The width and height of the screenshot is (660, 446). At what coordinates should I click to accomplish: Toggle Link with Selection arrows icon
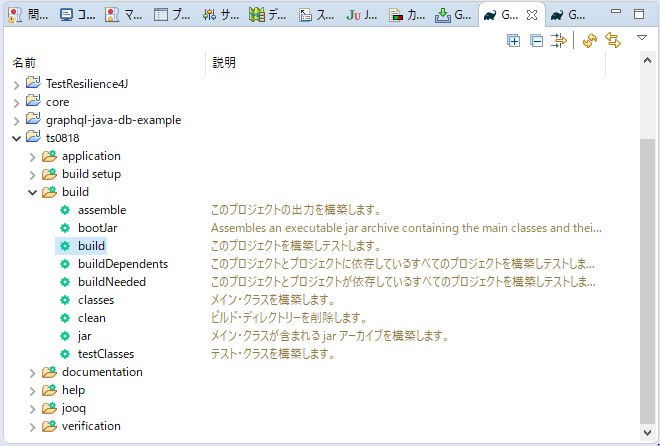pyautogui.click(x=613, y=40)
